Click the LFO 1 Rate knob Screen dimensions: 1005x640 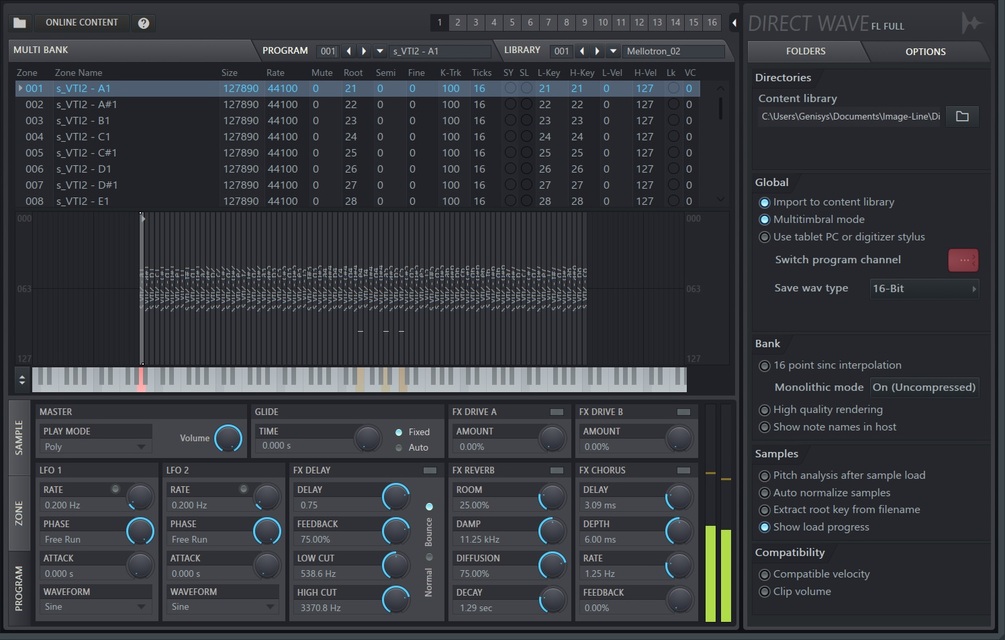140,496
